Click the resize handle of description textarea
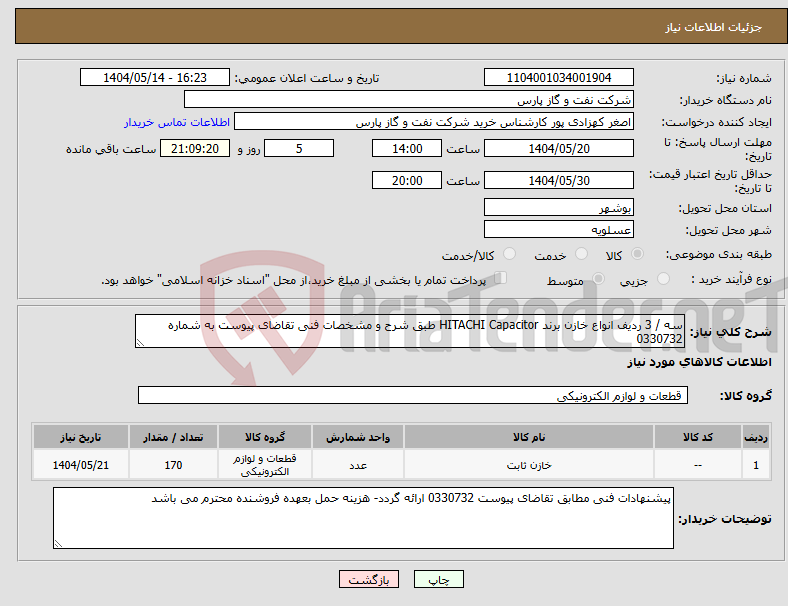 point(140,343)
